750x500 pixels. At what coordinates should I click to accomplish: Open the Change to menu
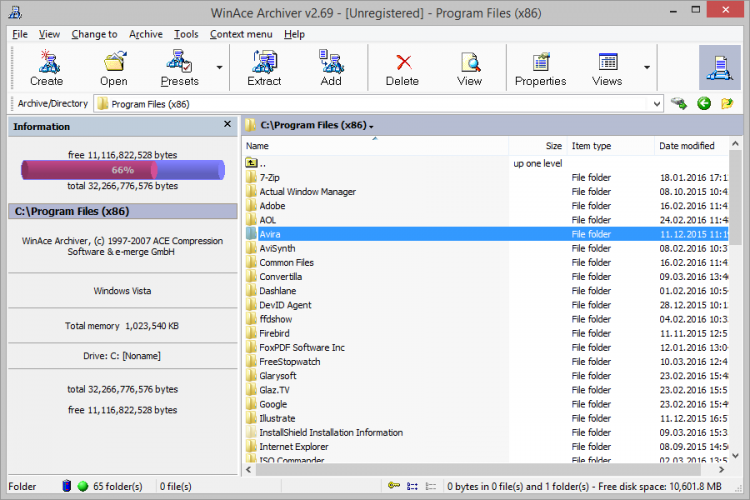[94, 34]
